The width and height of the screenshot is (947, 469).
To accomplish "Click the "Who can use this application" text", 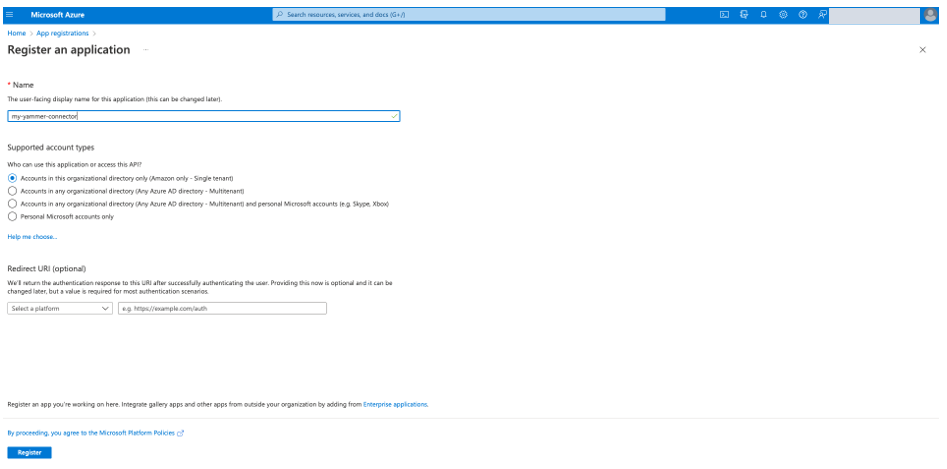I will point(74,164).
